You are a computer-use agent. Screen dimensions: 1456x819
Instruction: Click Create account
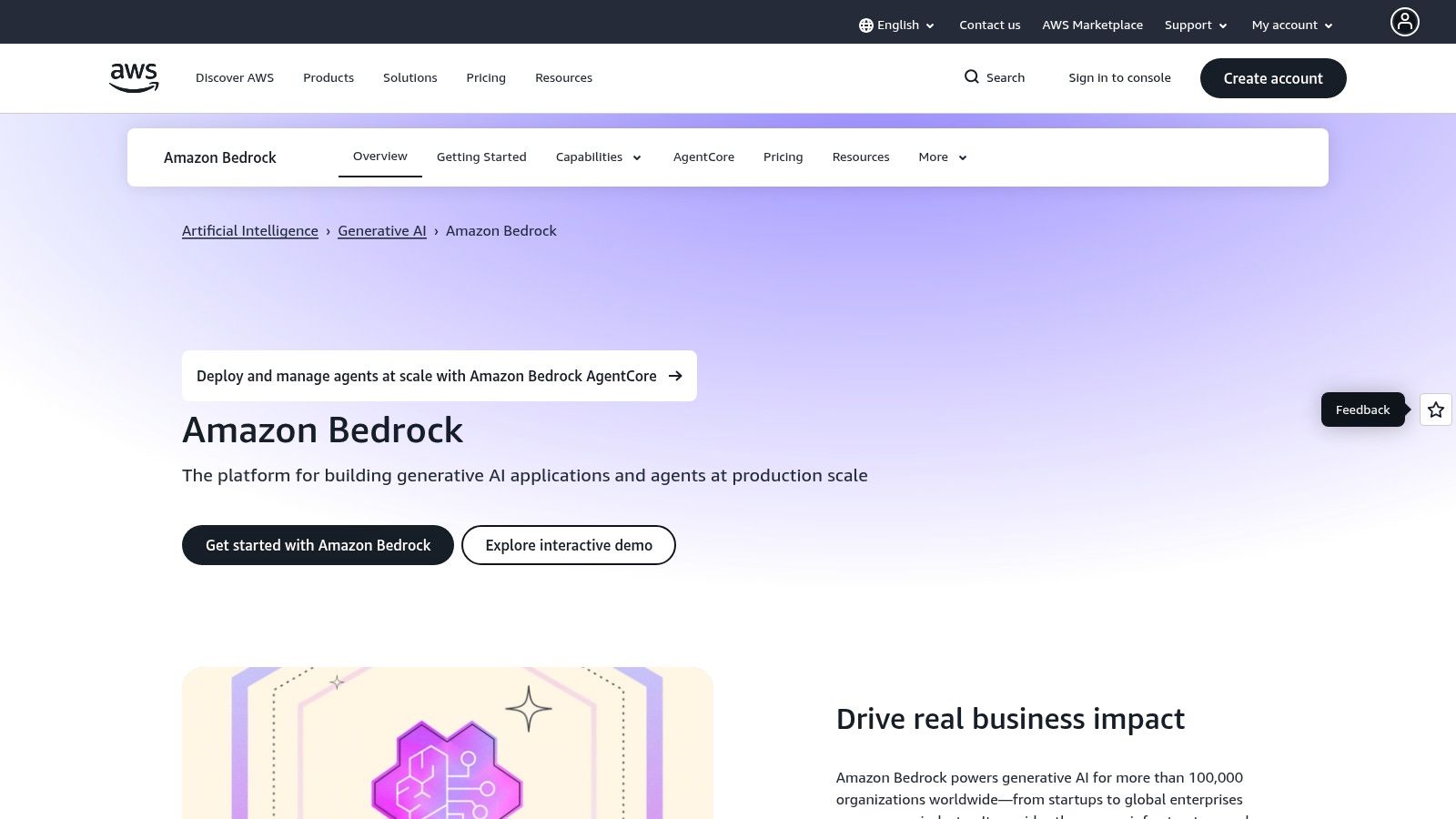[1272, 78]
